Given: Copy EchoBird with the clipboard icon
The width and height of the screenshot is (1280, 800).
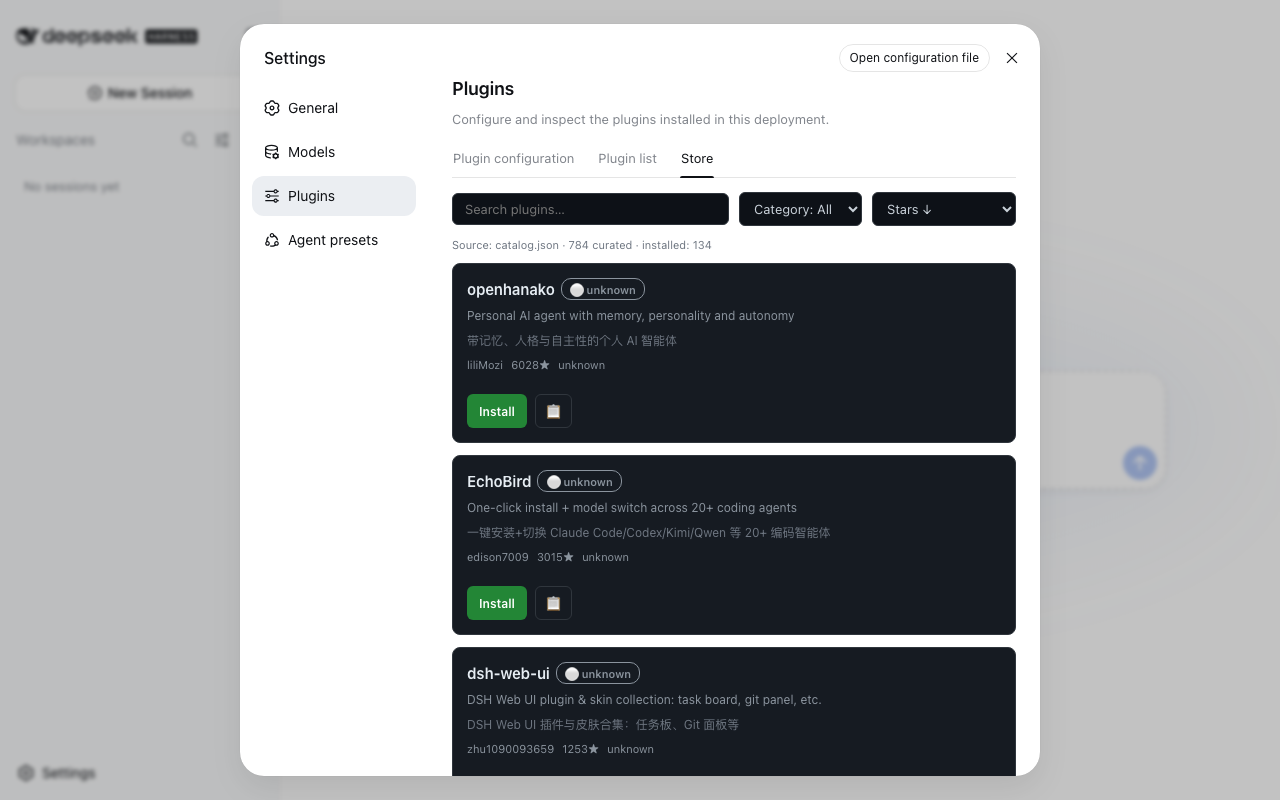Looking at the screenshot, I should [x=553, y=603].
